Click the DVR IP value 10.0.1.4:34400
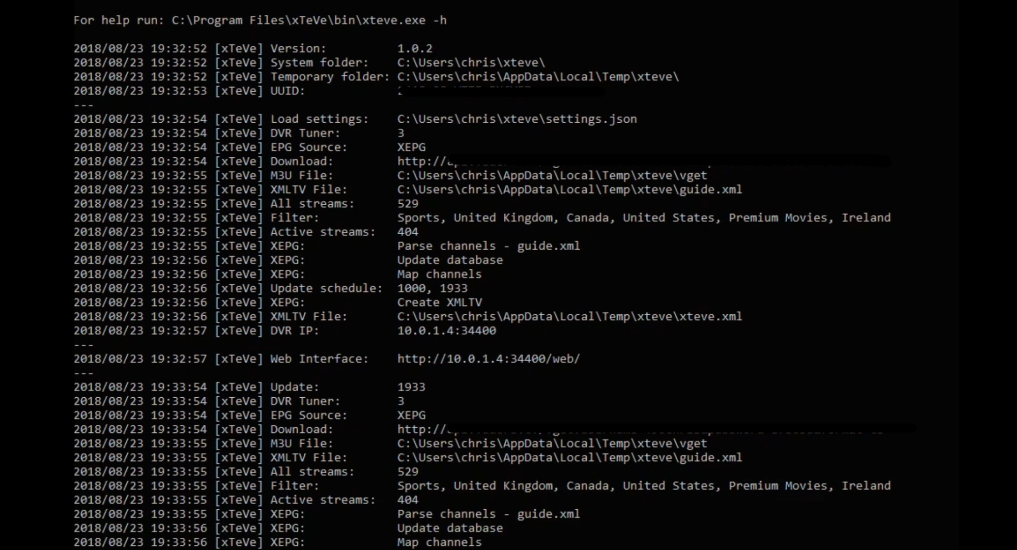 [446, 331]
